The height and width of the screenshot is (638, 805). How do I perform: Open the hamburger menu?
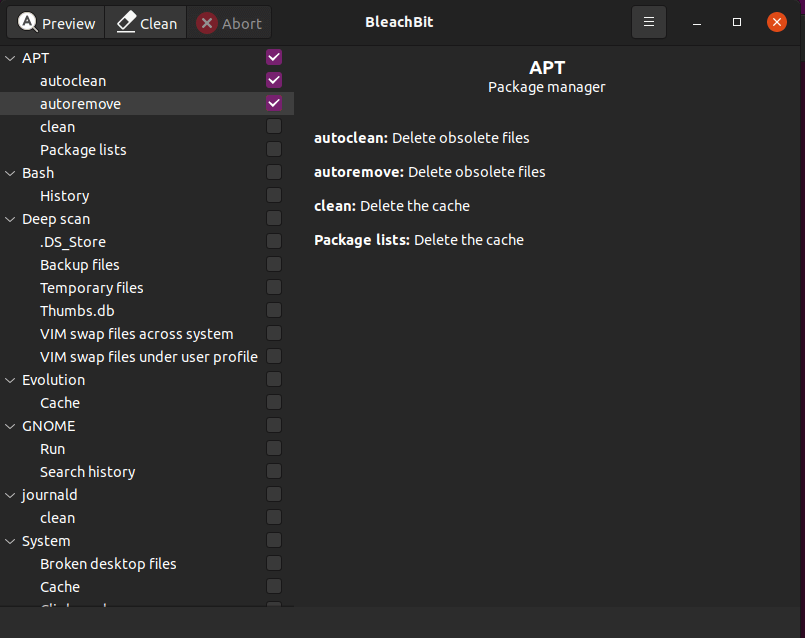(x=648, y=22)
